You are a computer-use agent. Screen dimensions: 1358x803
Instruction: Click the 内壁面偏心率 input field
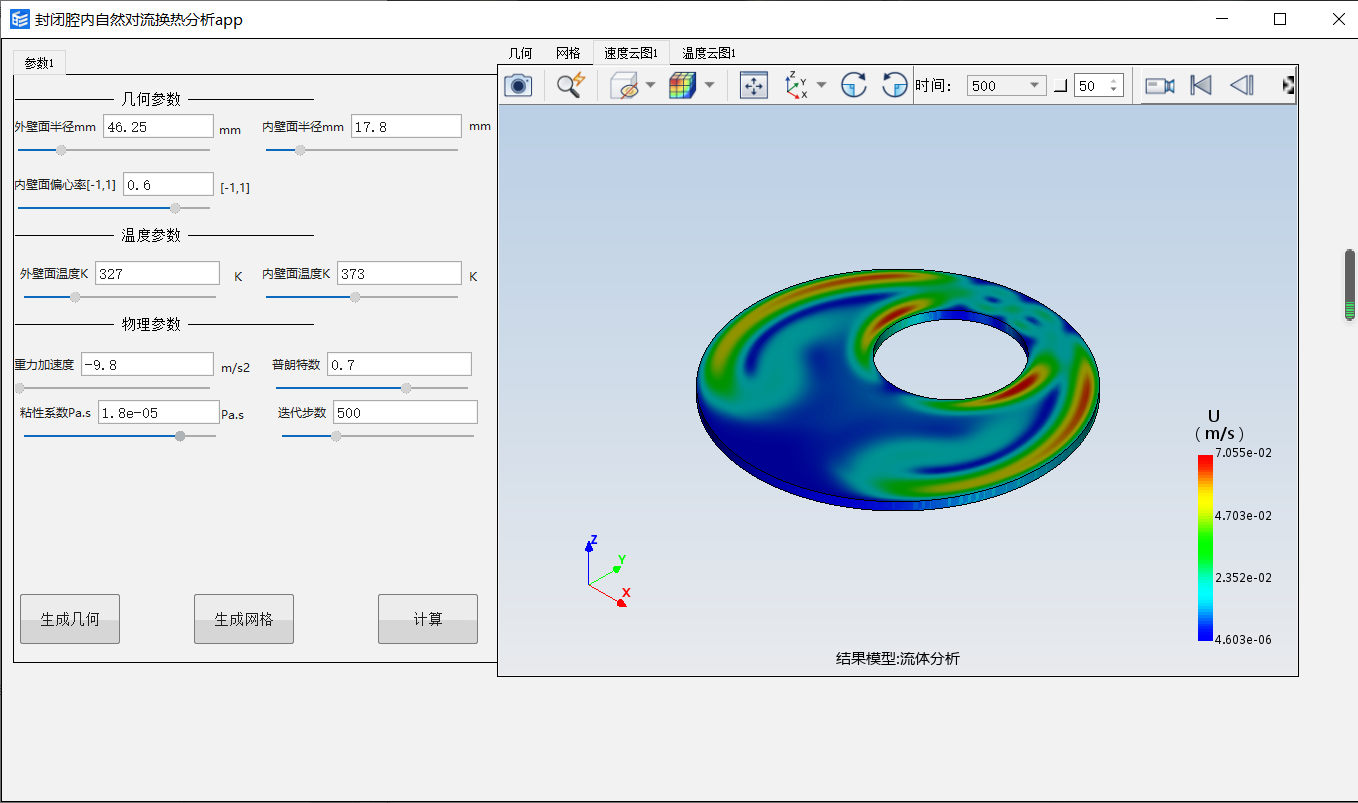tap(168, 184)
